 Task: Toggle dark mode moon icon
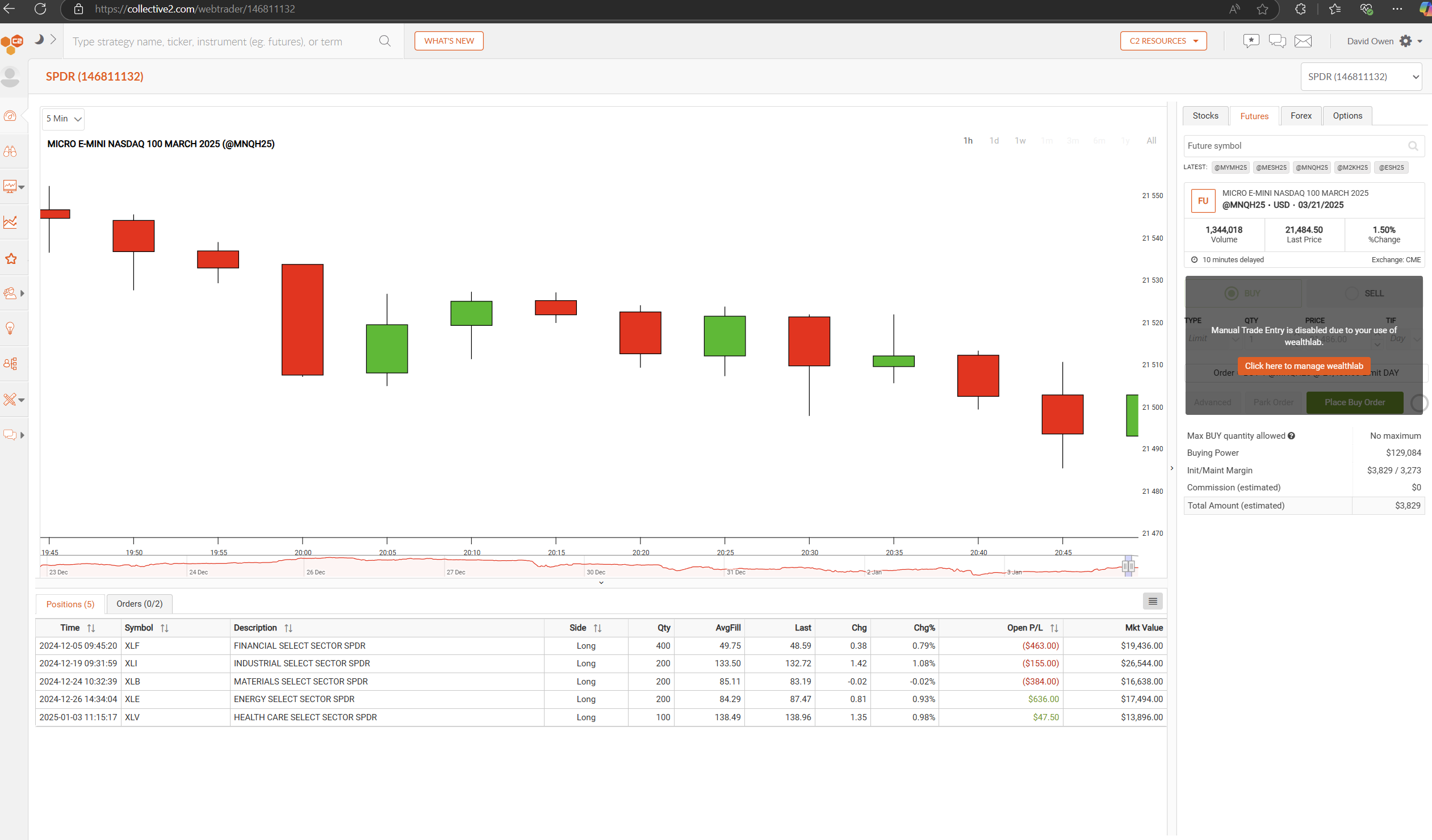tap(39, 40)
